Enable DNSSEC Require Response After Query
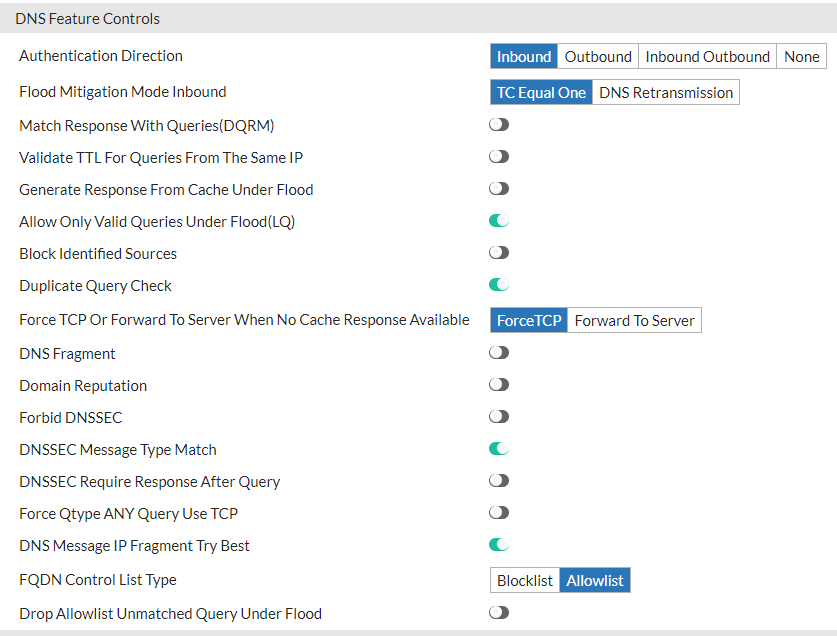Screen dimensions: 837x636 coord(498,480)
